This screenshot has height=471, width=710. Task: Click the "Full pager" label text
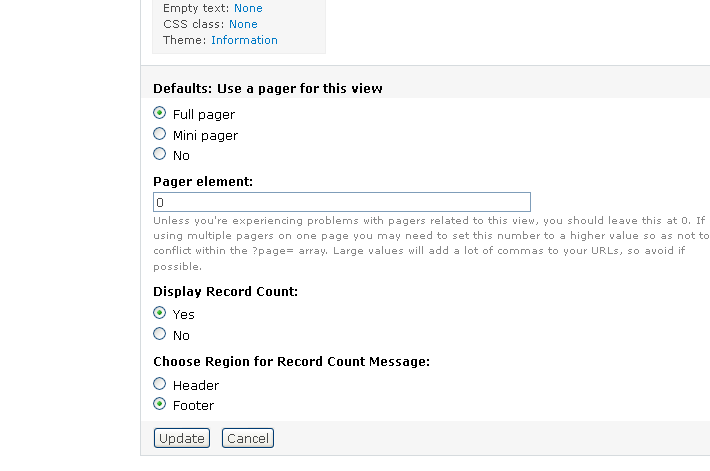204,115
